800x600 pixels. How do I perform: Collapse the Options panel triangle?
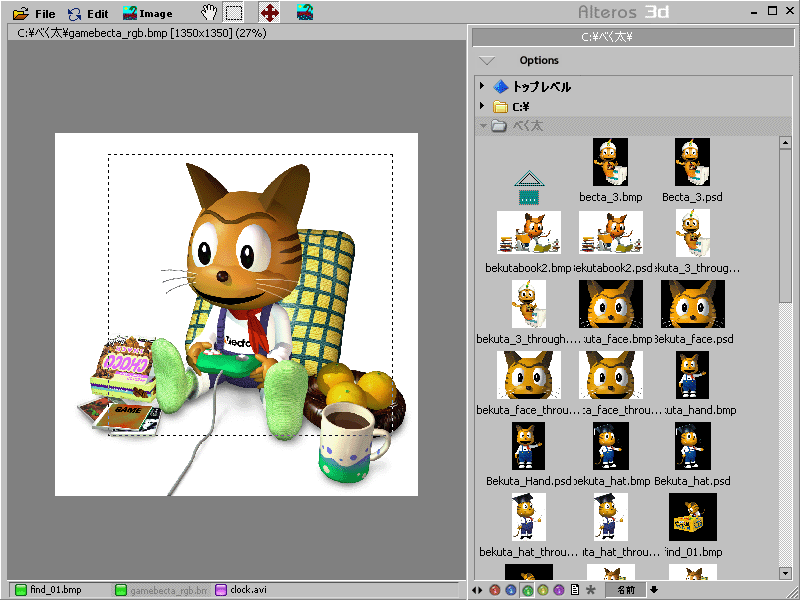point(487,61)
